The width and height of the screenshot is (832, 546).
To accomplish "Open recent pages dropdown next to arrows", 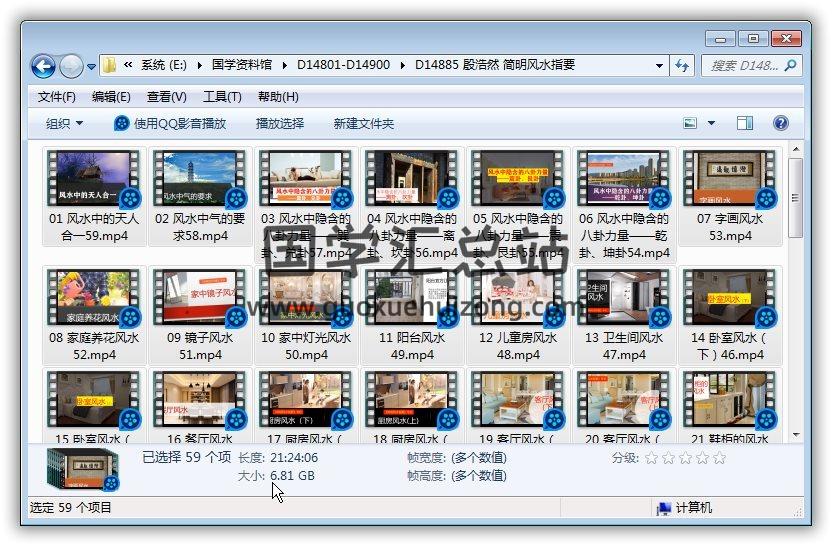I will click(92, 67).
